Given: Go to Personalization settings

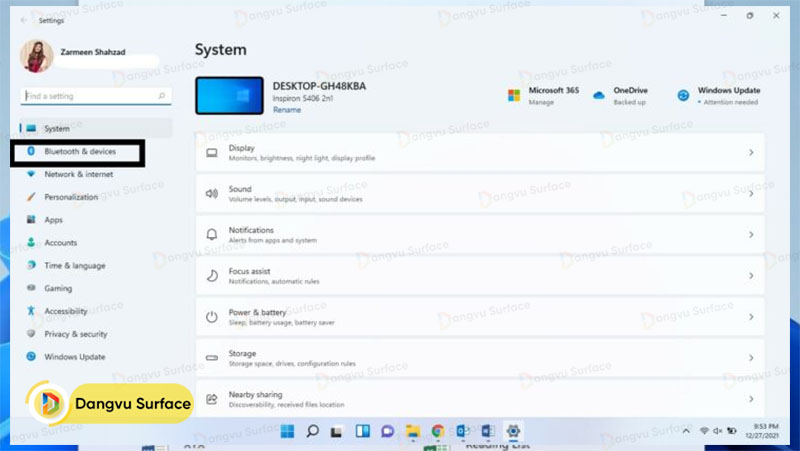Looking at the screenshot, I should 71,197.
